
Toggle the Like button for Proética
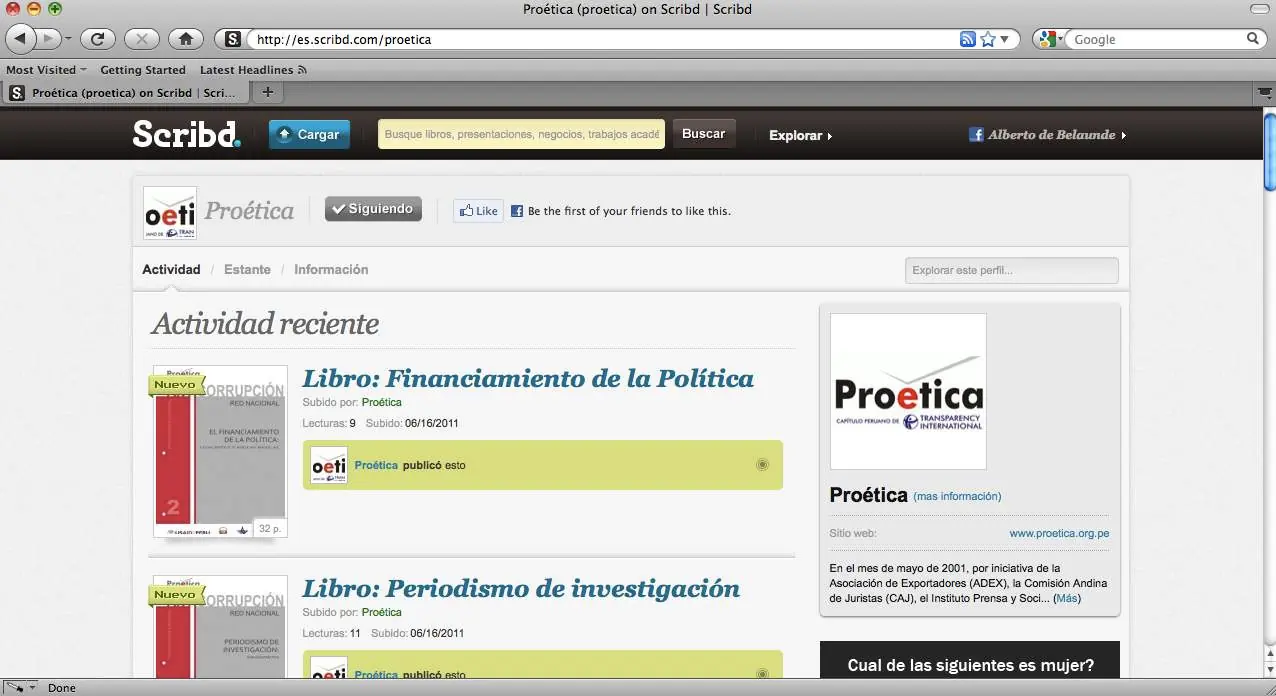click(x=477, y=210)
